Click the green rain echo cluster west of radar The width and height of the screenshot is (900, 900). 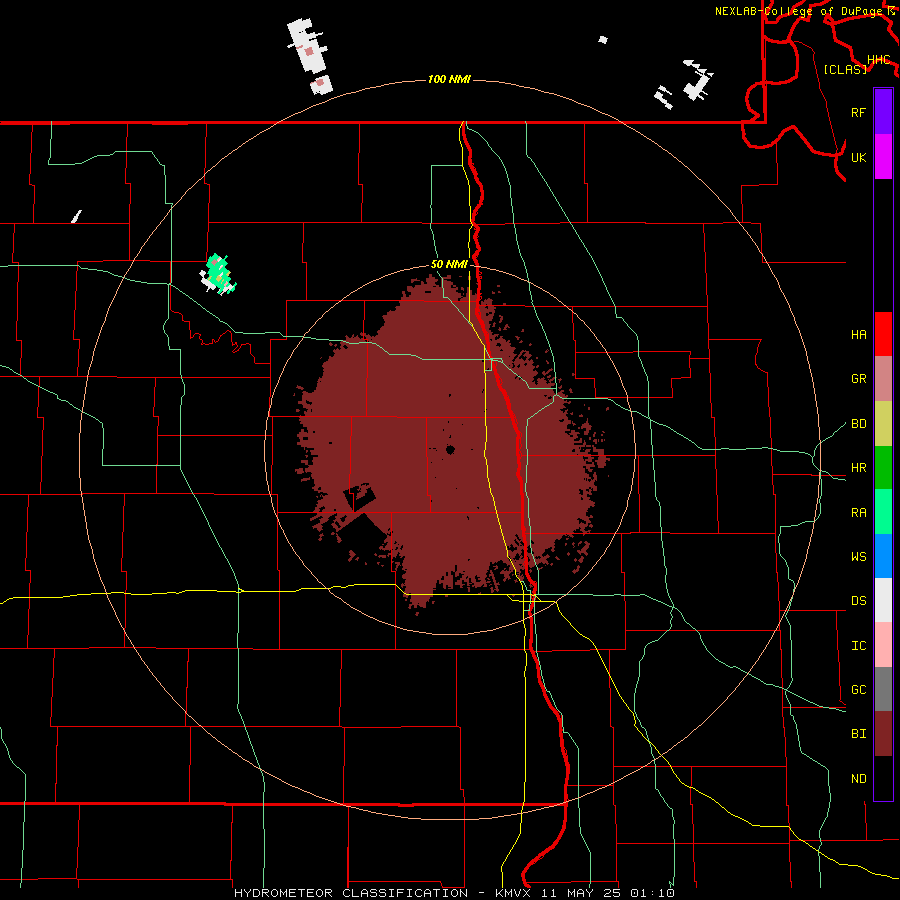click(x=219, y=274)
